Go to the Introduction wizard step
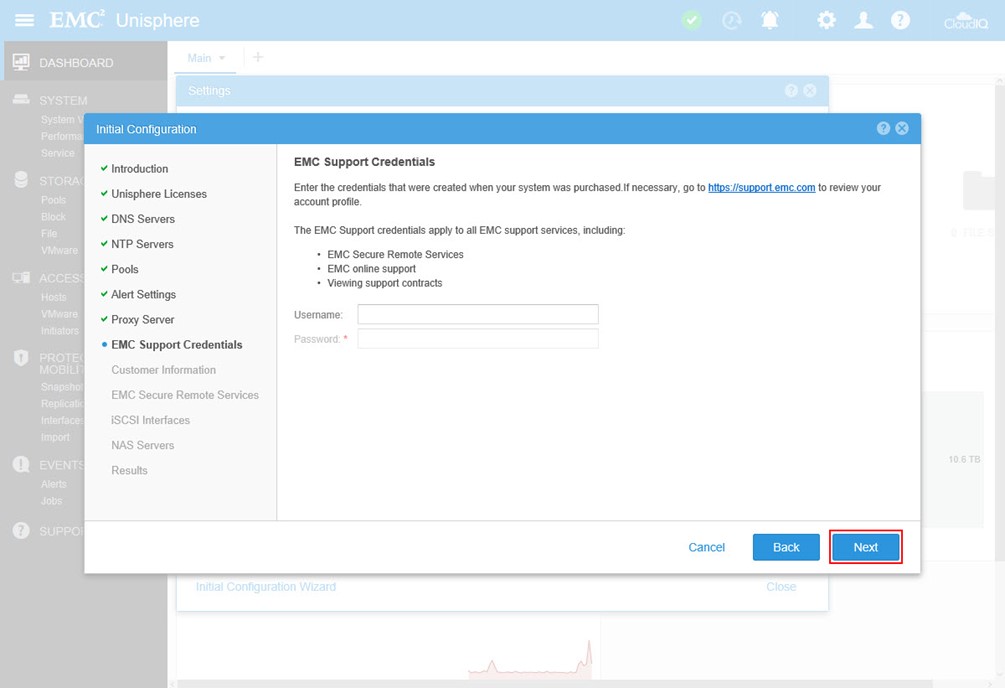 pyautogui.click(x=139, y=169)
